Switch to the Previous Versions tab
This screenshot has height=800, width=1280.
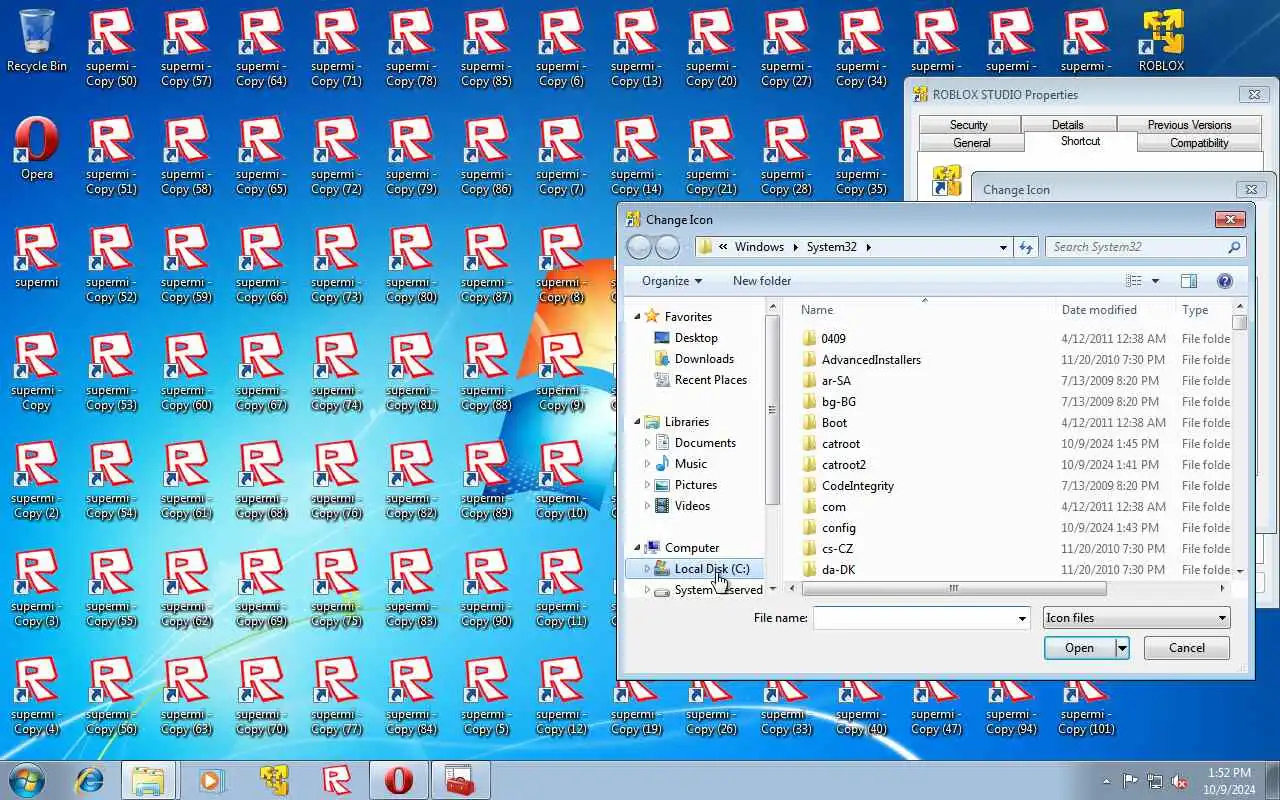pos(1189,124)
